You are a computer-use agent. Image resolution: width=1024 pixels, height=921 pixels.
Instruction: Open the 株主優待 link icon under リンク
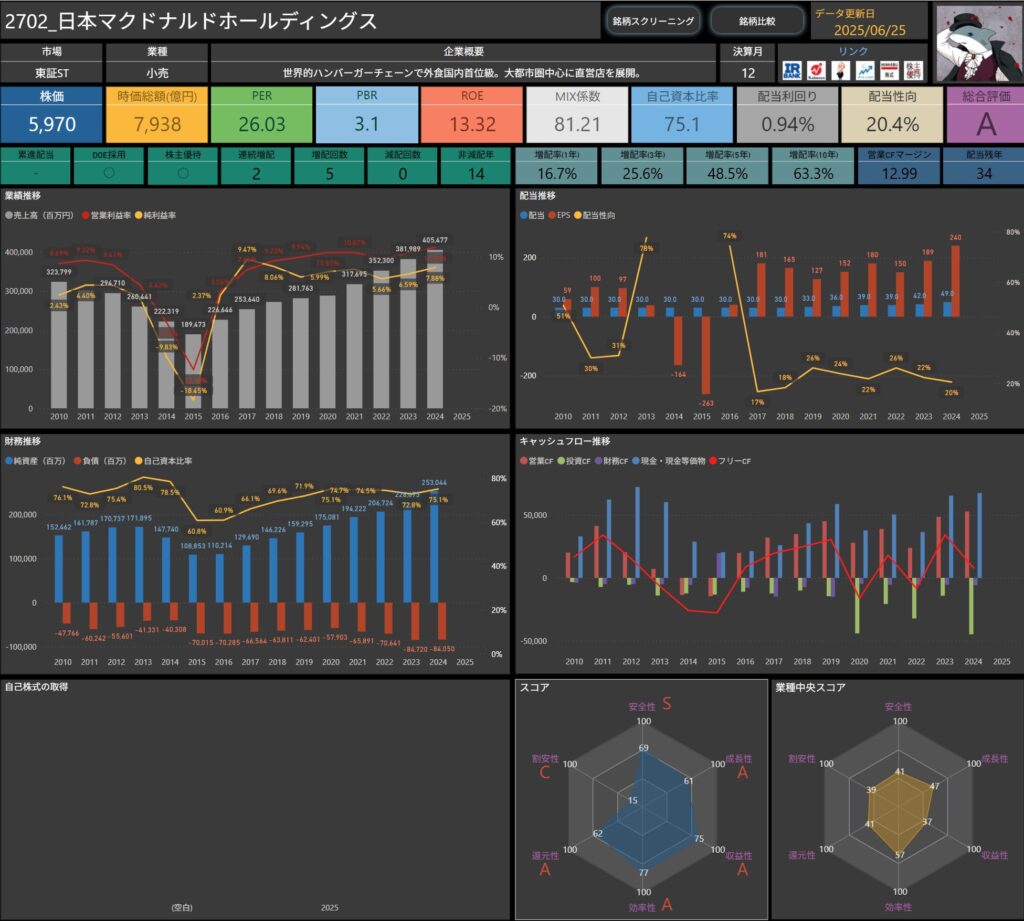point(914,71)
